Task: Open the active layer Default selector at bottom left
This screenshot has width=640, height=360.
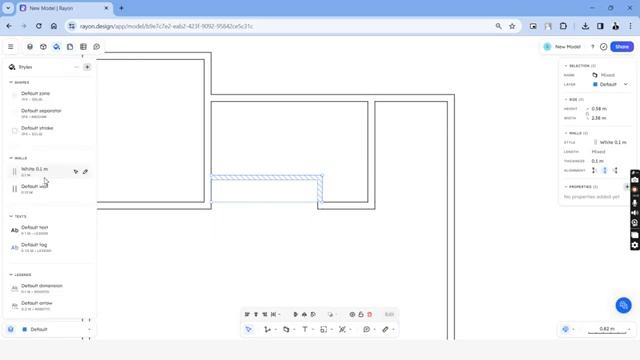Action: (56, 329)
